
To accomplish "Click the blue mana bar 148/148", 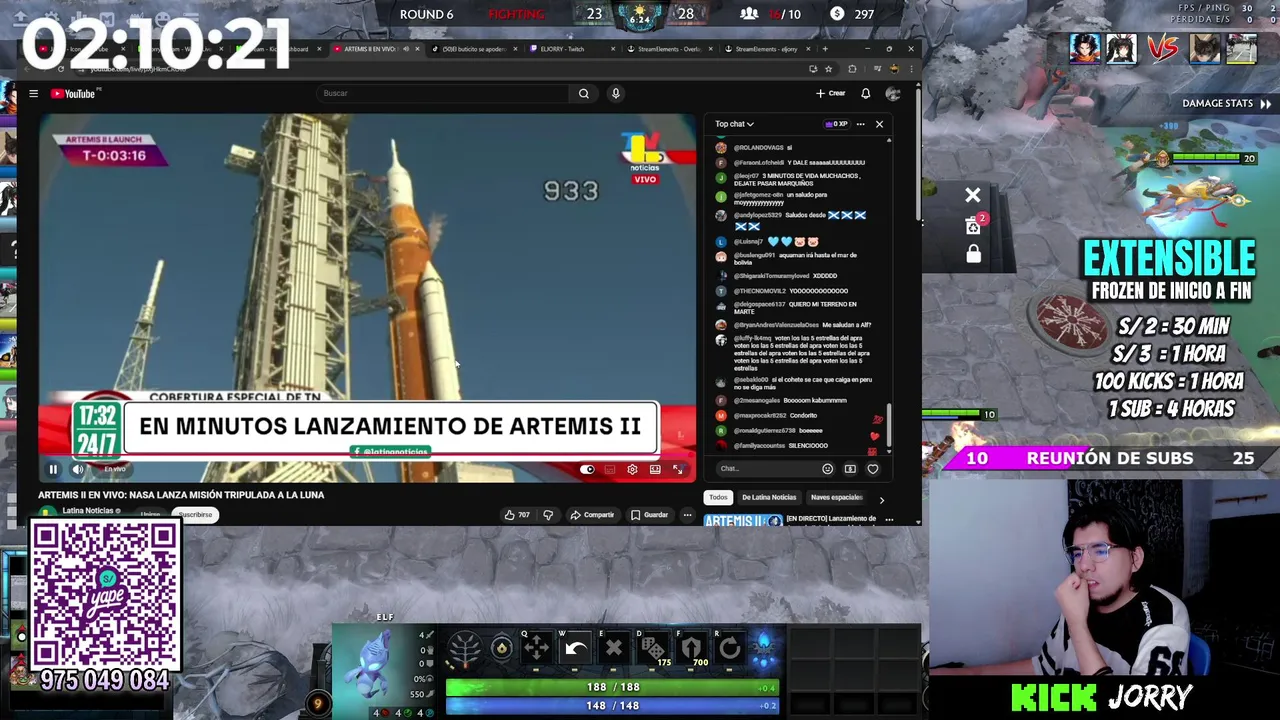I will (612, 706).
